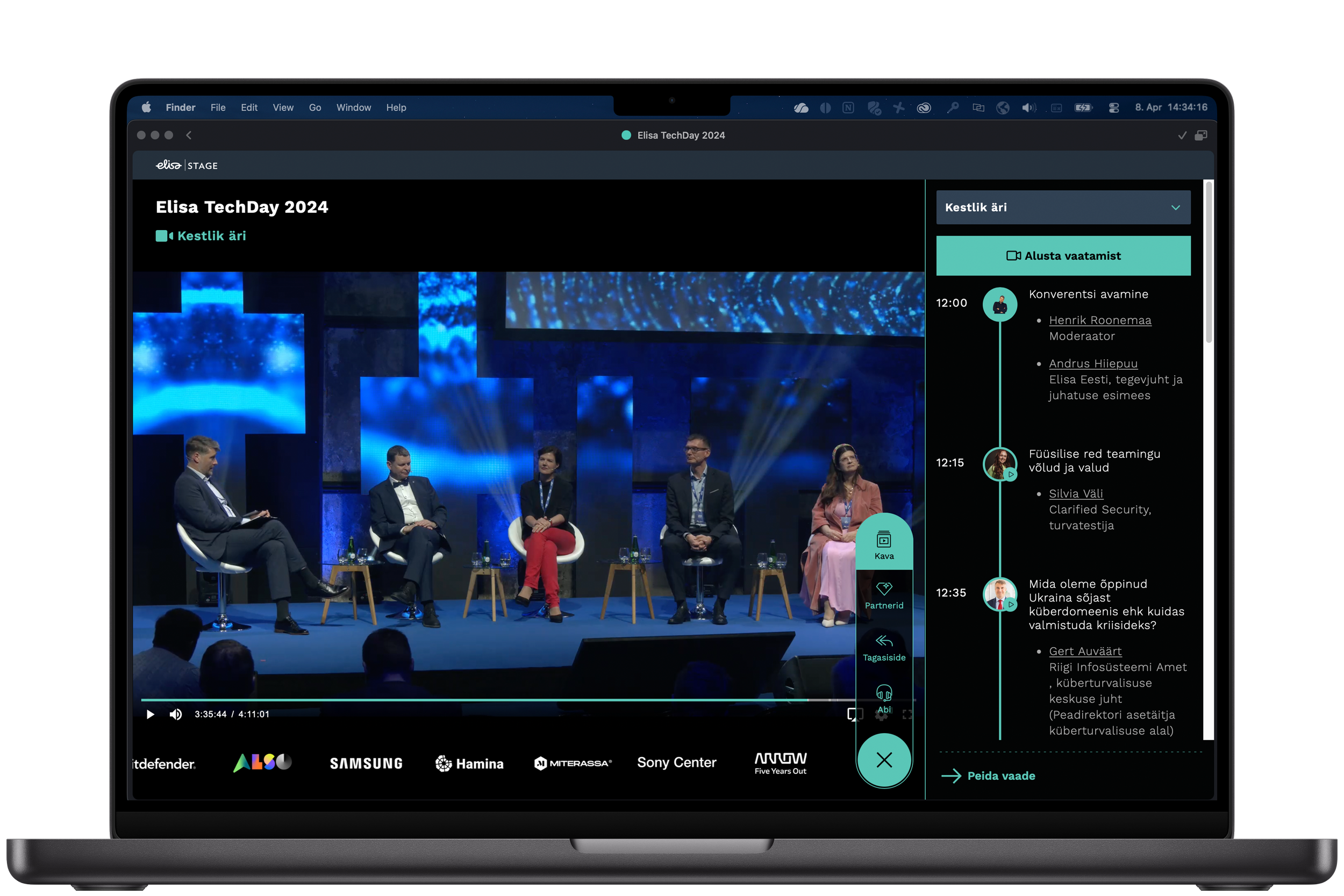Open Andrus Hiiepuu speaker link

click(1092, 363)
